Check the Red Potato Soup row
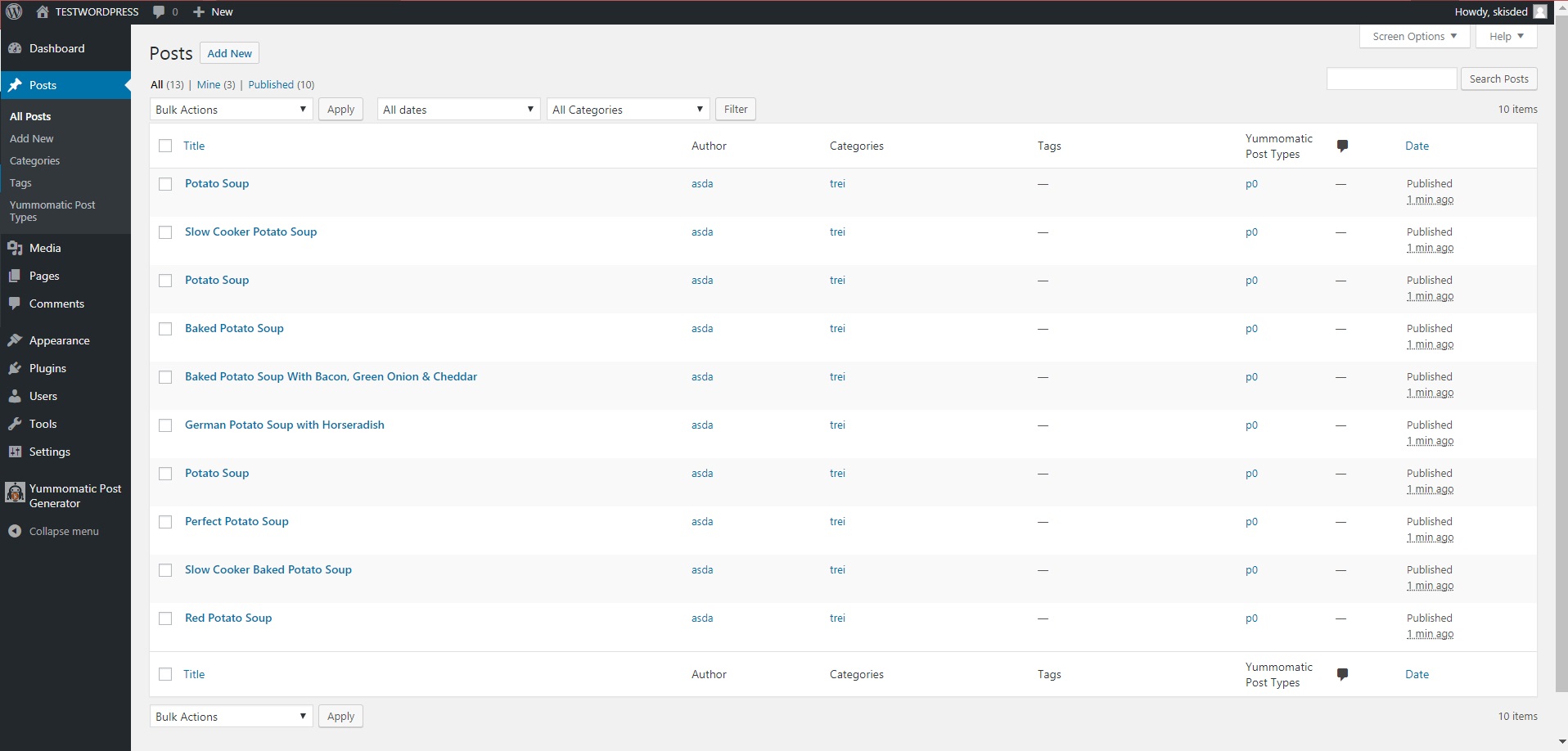The height and width of the screenshot is (751, 1568). (165, 618)
